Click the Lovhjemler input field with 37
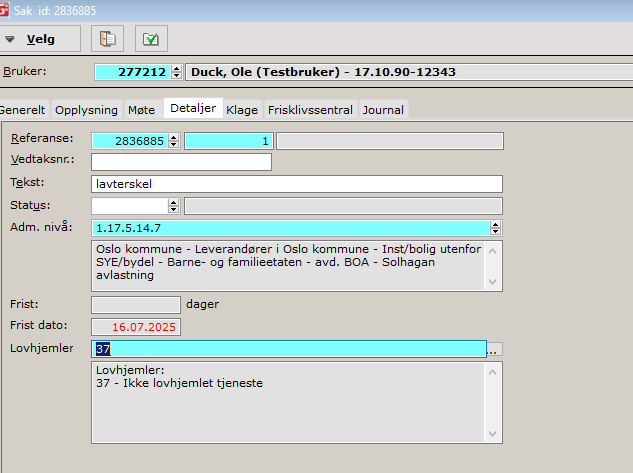The height and width of the screenshot is (473, 633). coord(289,349)
